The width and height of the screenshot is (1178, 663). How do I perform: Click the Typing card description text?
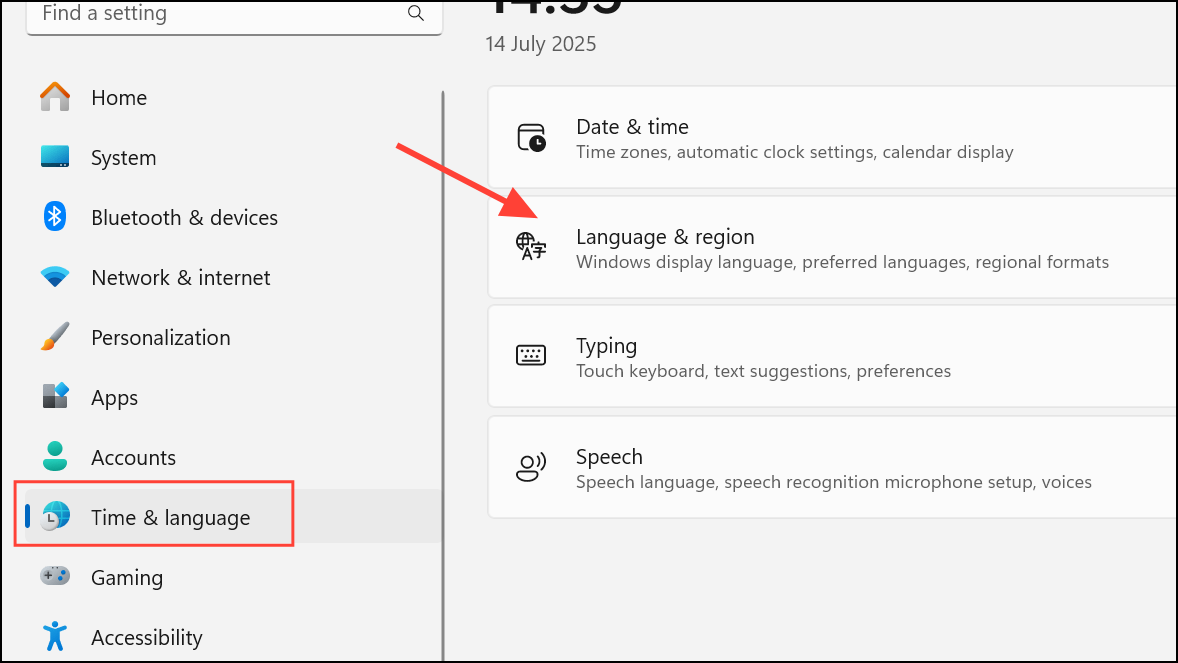click(x=763, y=372)
